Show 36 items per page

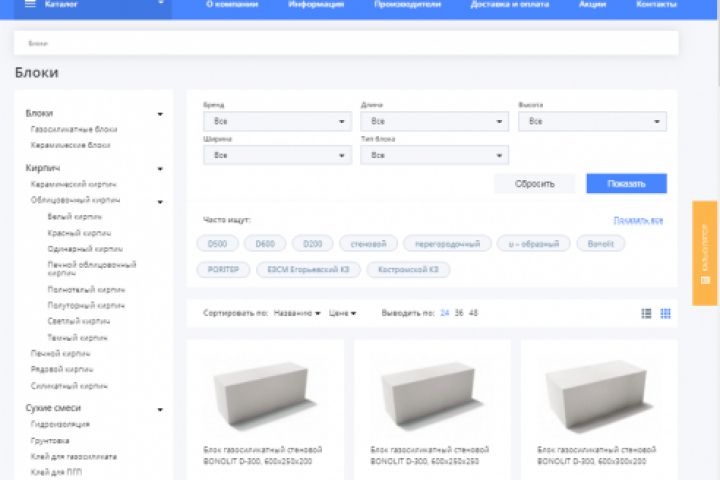[x=459, y=313]
